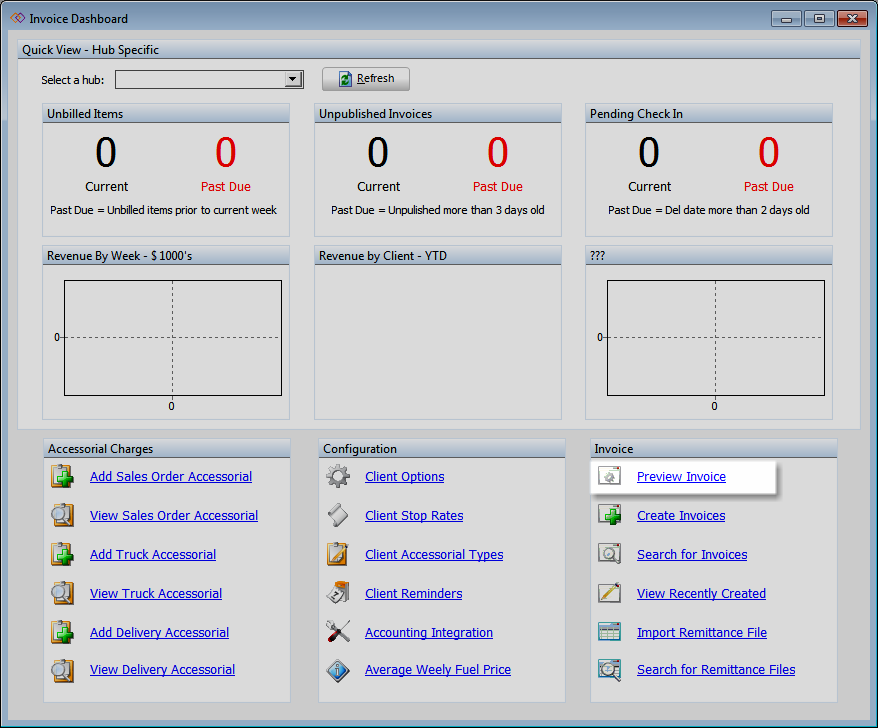Click the Search for Invoices magnifier icon
878x728 pixels.
coord(610,554)
